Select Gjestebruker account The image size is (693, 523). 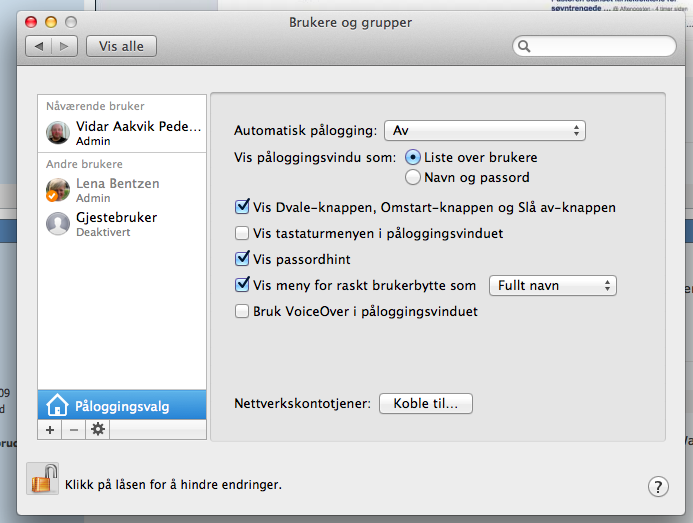coord(122,224)
